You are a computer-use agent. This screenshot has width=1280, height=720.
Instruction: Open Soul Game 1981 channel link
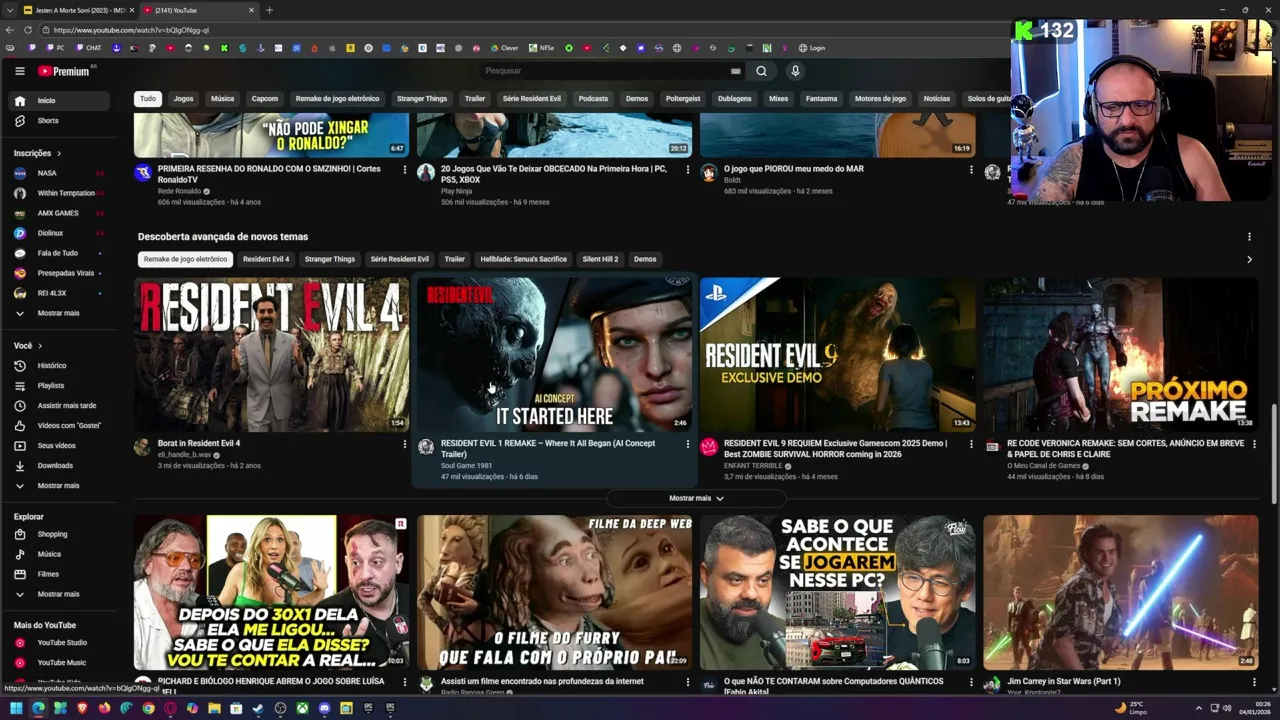tap(467, 465)
